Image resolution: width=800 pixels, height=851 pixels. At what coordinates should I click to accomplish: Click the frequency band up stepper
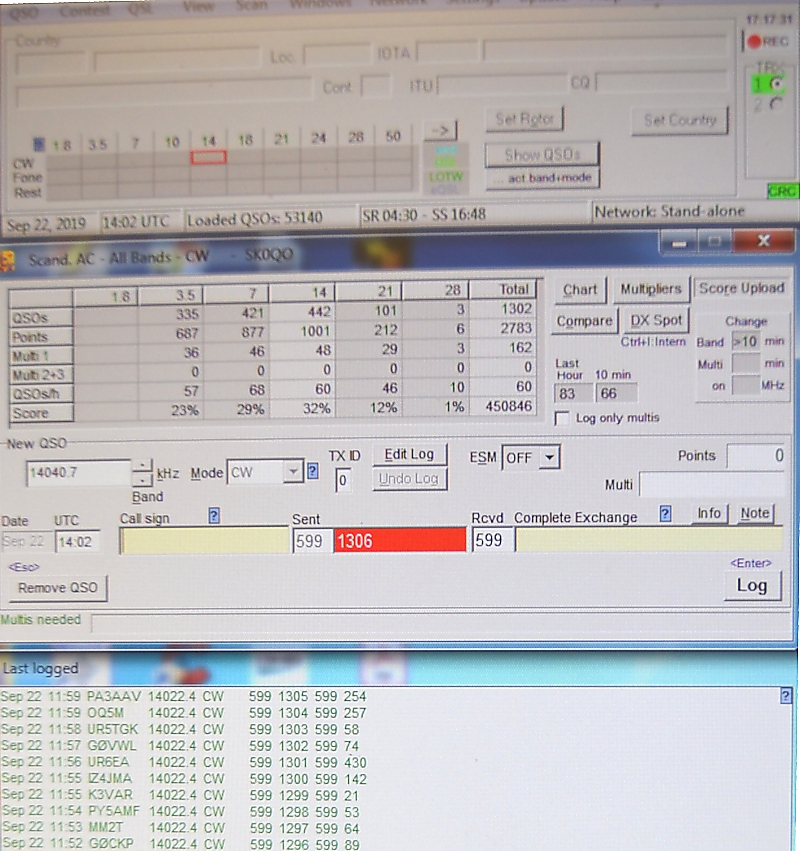143,464
